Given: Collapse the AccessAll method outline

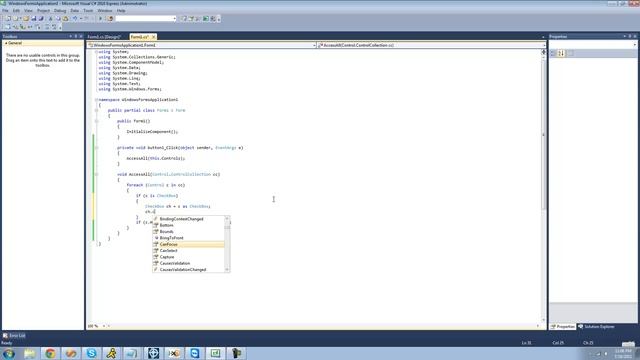Looking at the screenshot, I should click(96, 174).
